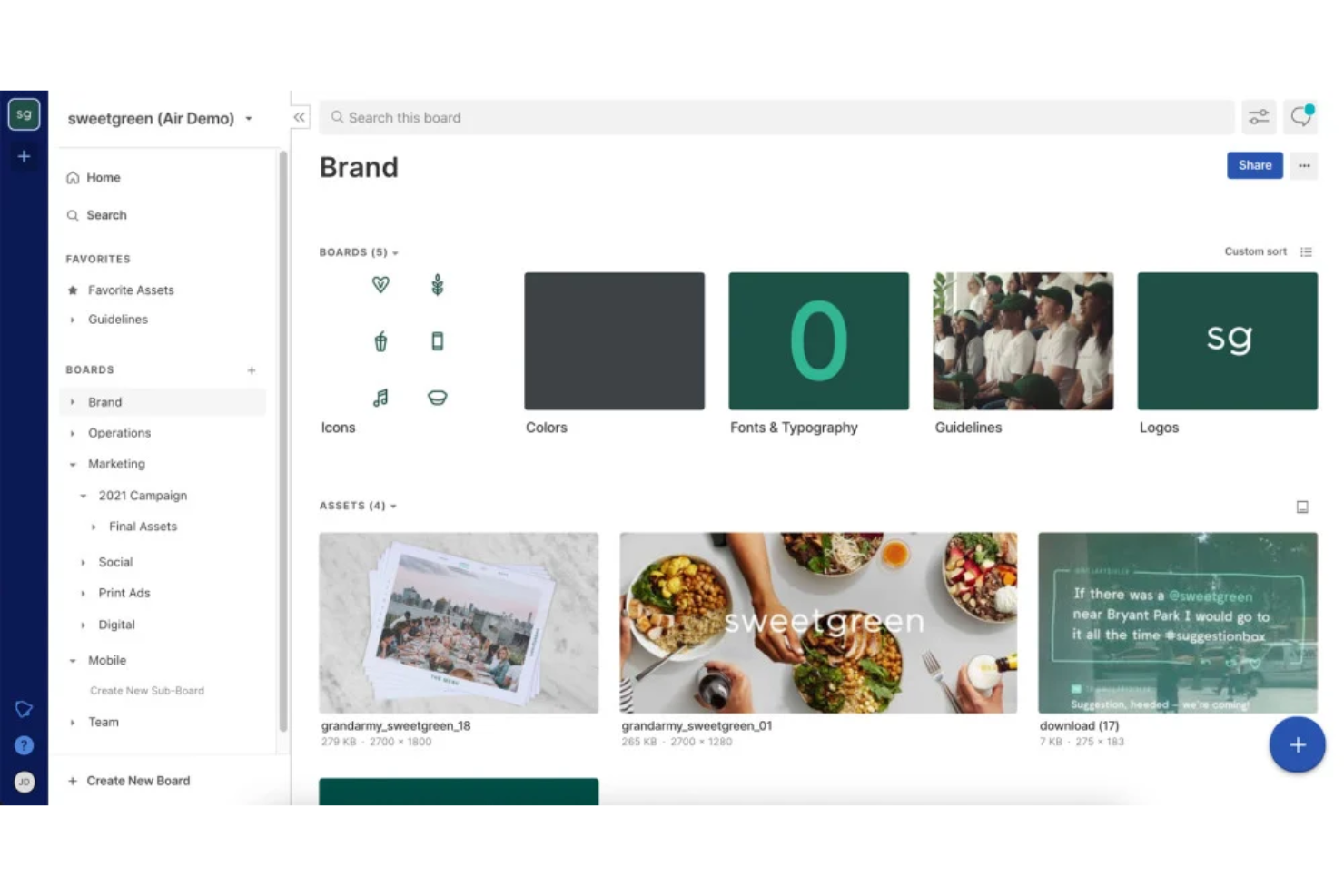Screen dimensions: 1344x896
Task: Open the blue floating plus action button
Action: pos(1297,744)
